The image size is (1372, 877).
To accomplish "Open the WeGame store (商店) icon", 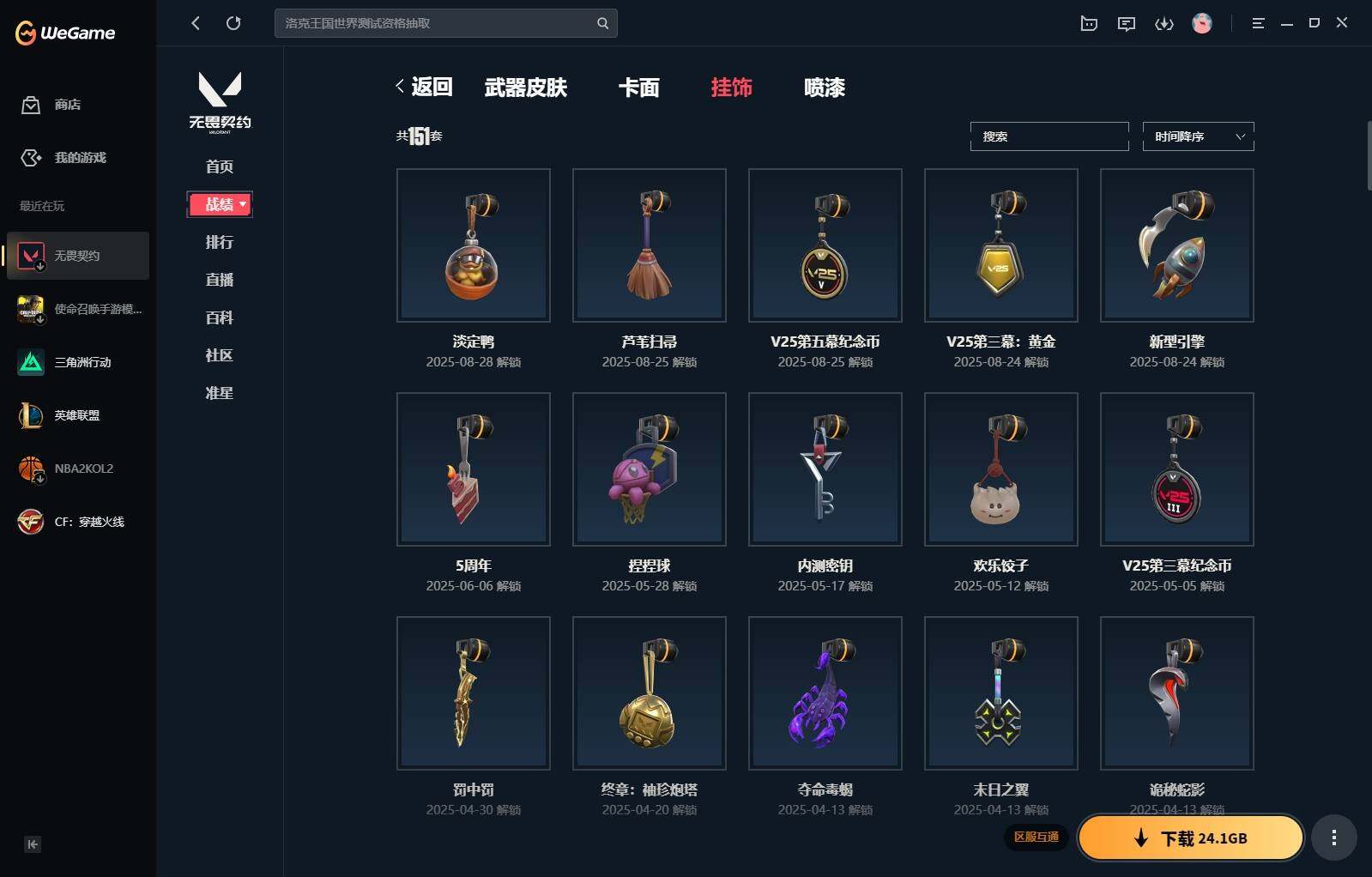I will pyautogui.click(x=31, y=105).
